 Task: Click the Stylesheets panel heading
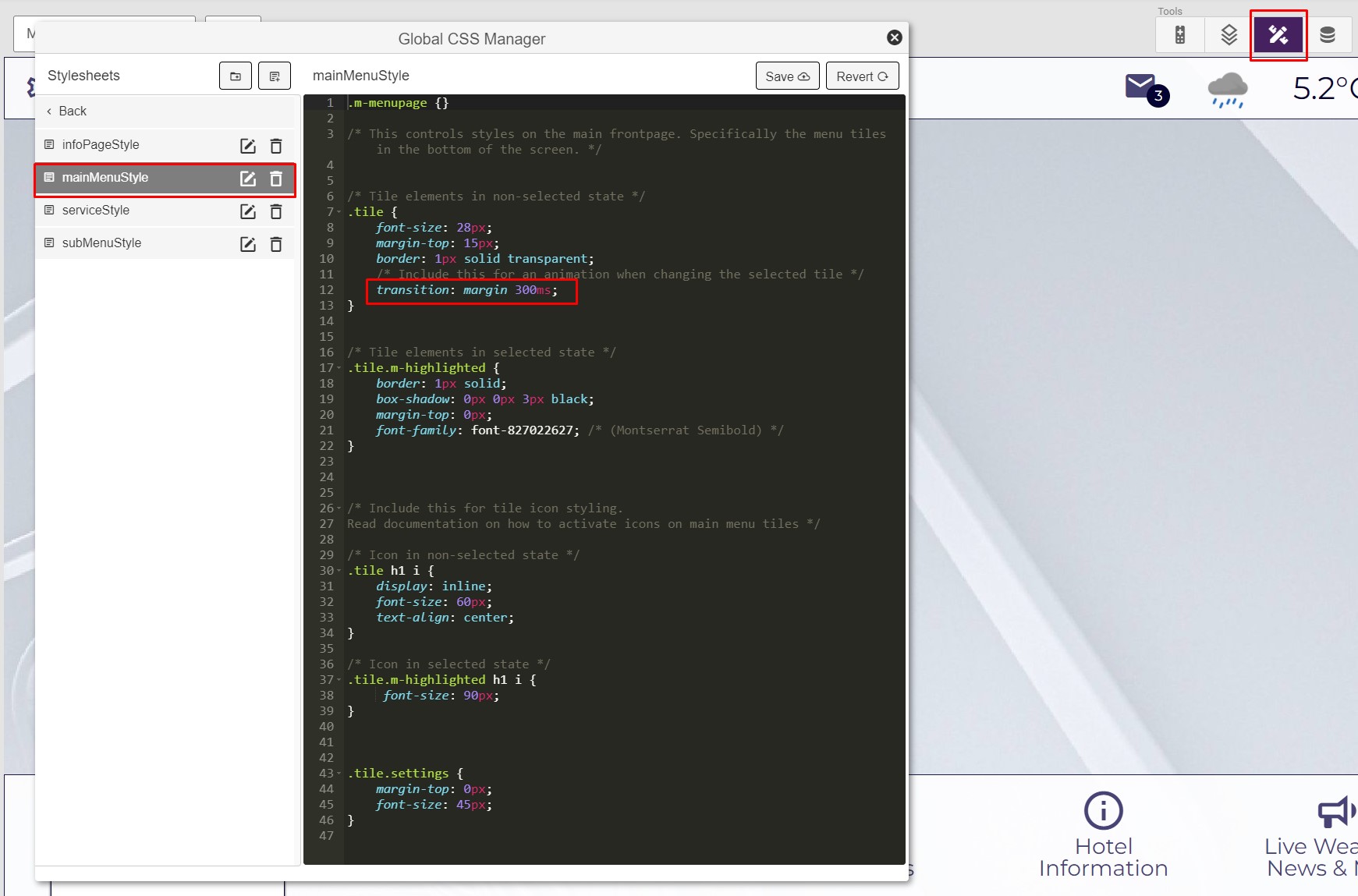tap(83, 76)
